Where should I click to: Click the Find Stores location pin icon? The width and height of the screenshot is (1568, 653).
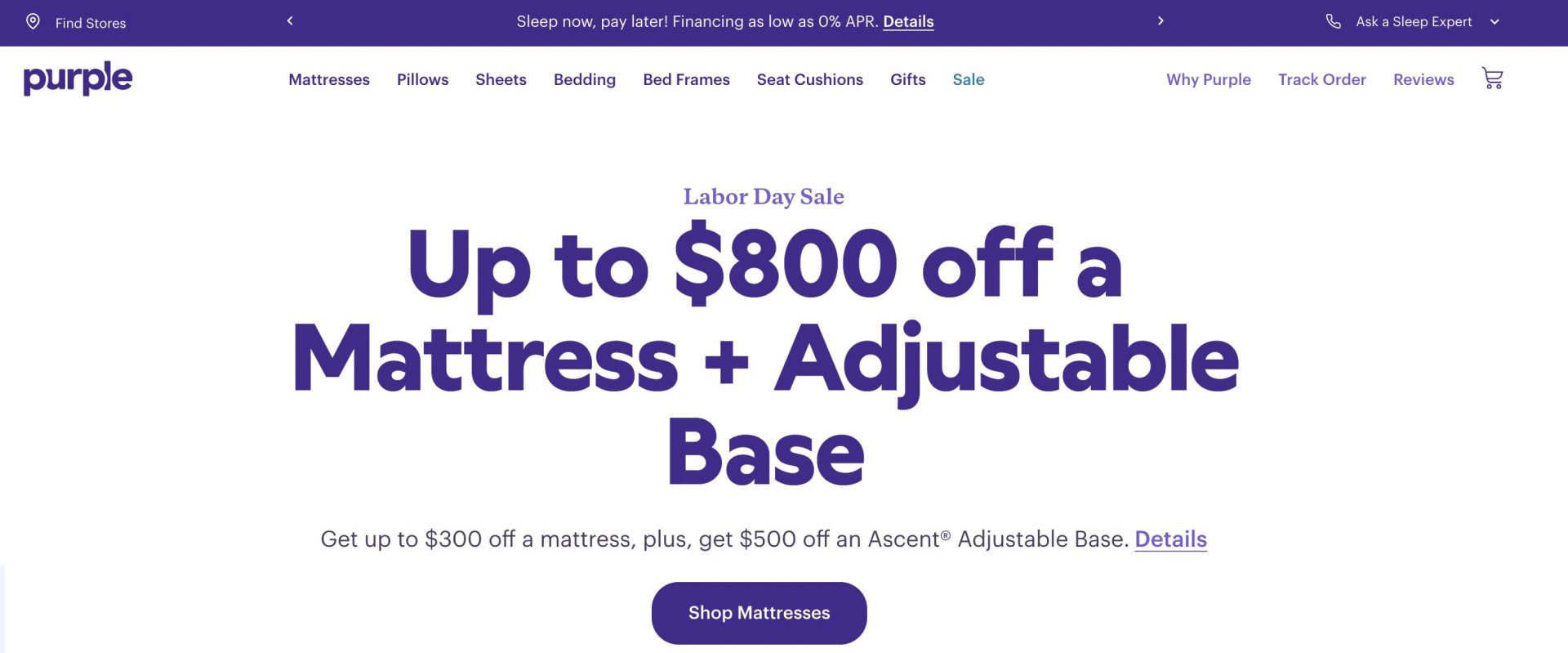33,22
